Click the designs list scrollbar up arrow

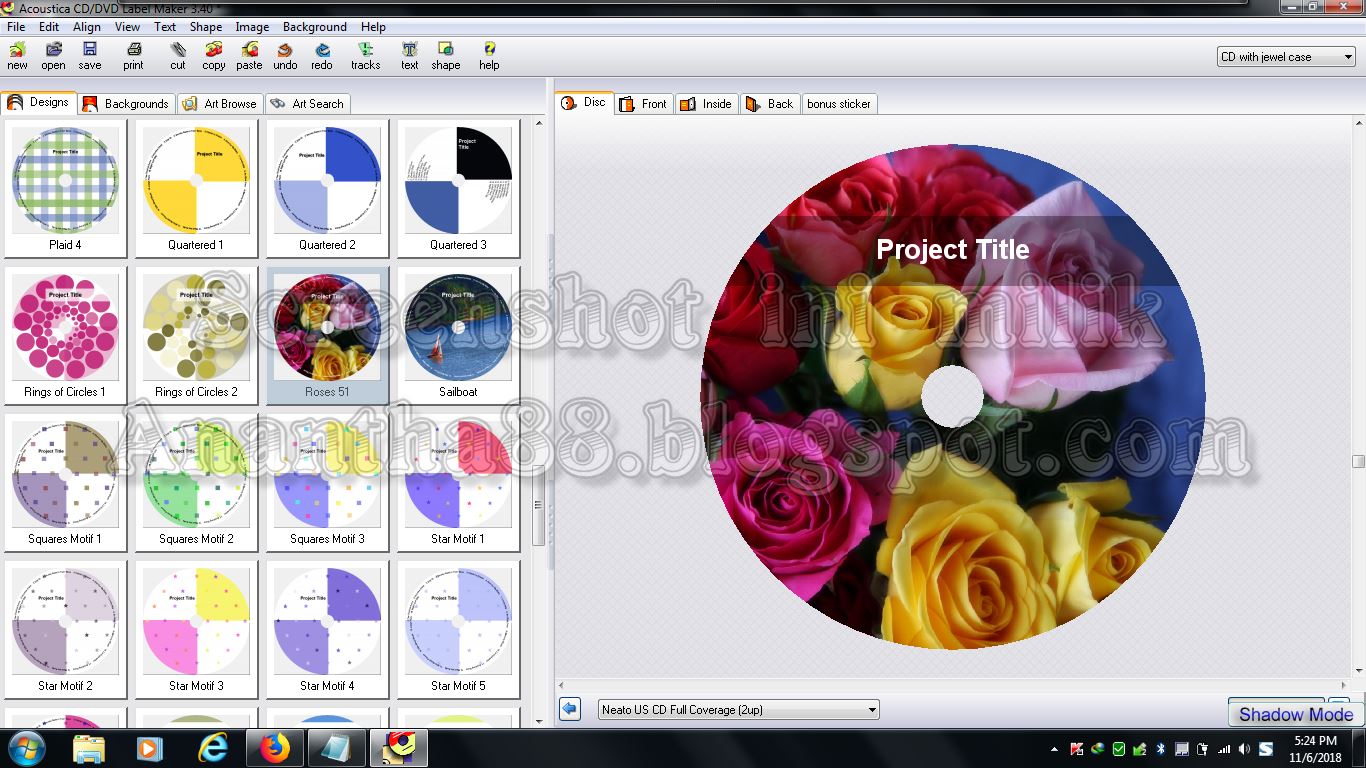(x=539, y=124)
